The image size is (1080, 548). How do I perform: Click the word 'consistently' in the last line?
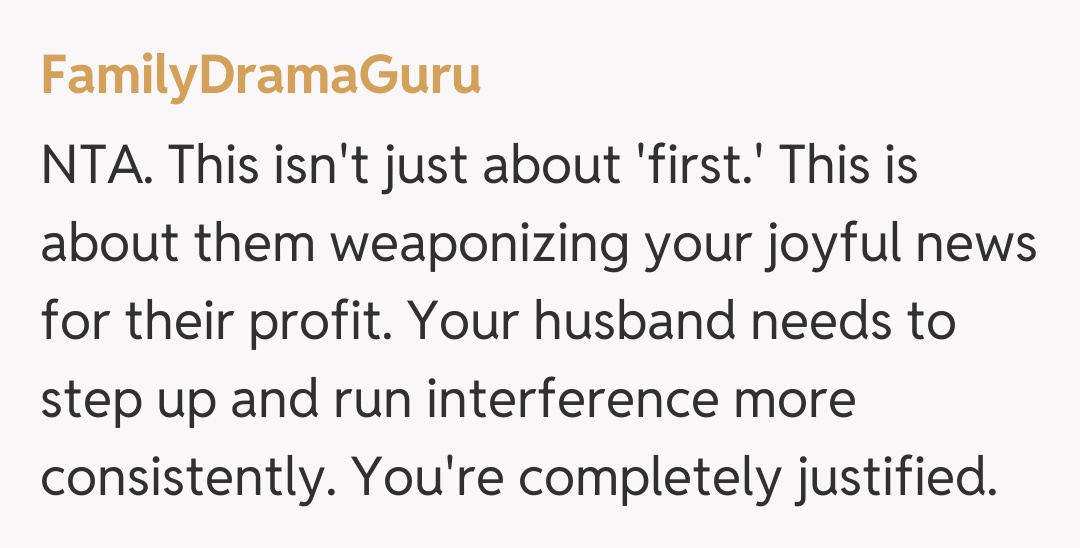[185, 478]
